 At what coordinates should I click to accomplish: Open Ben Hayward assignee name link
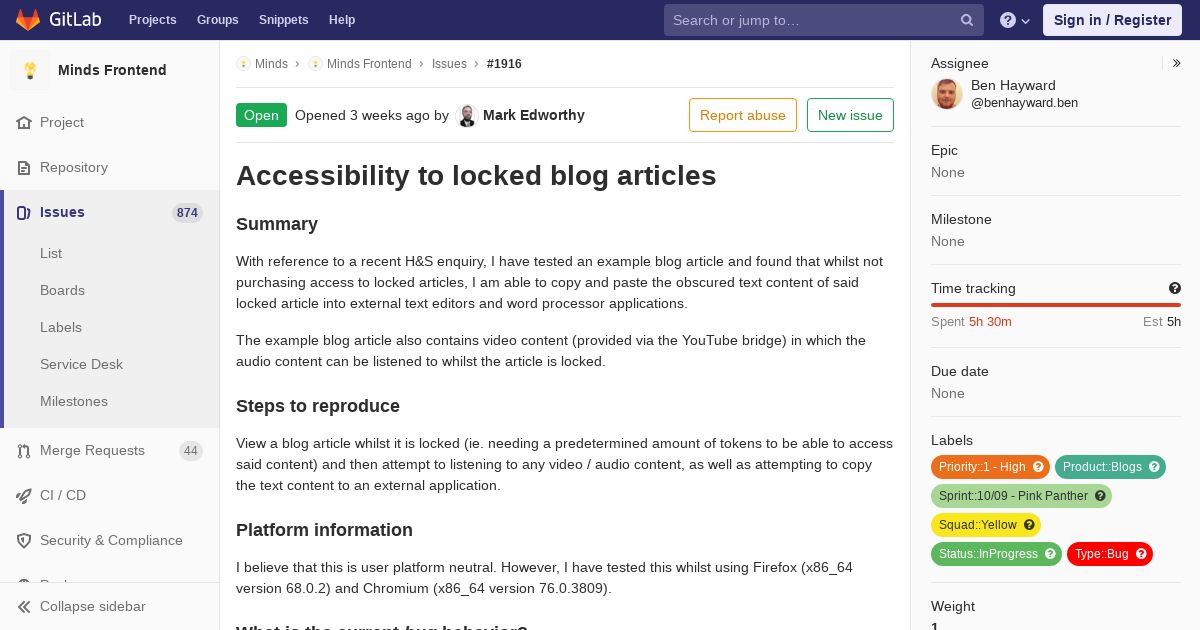click(x=1013, y=85)
